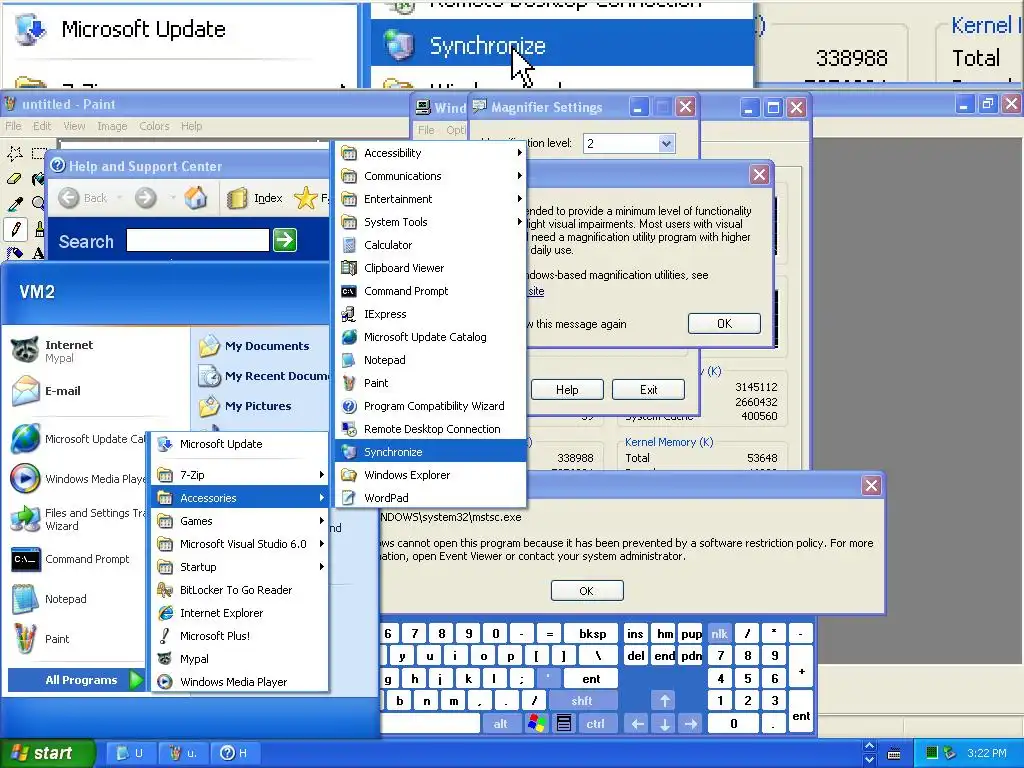Open My Documents from Start menu

(263, 346)
